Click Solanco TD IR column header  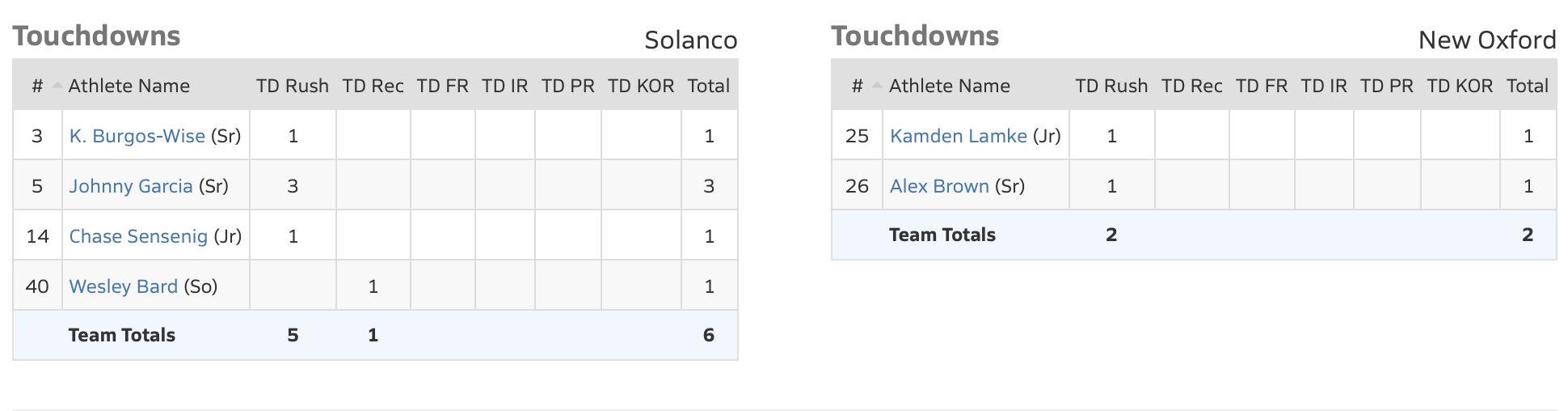[x=504, y=86]
